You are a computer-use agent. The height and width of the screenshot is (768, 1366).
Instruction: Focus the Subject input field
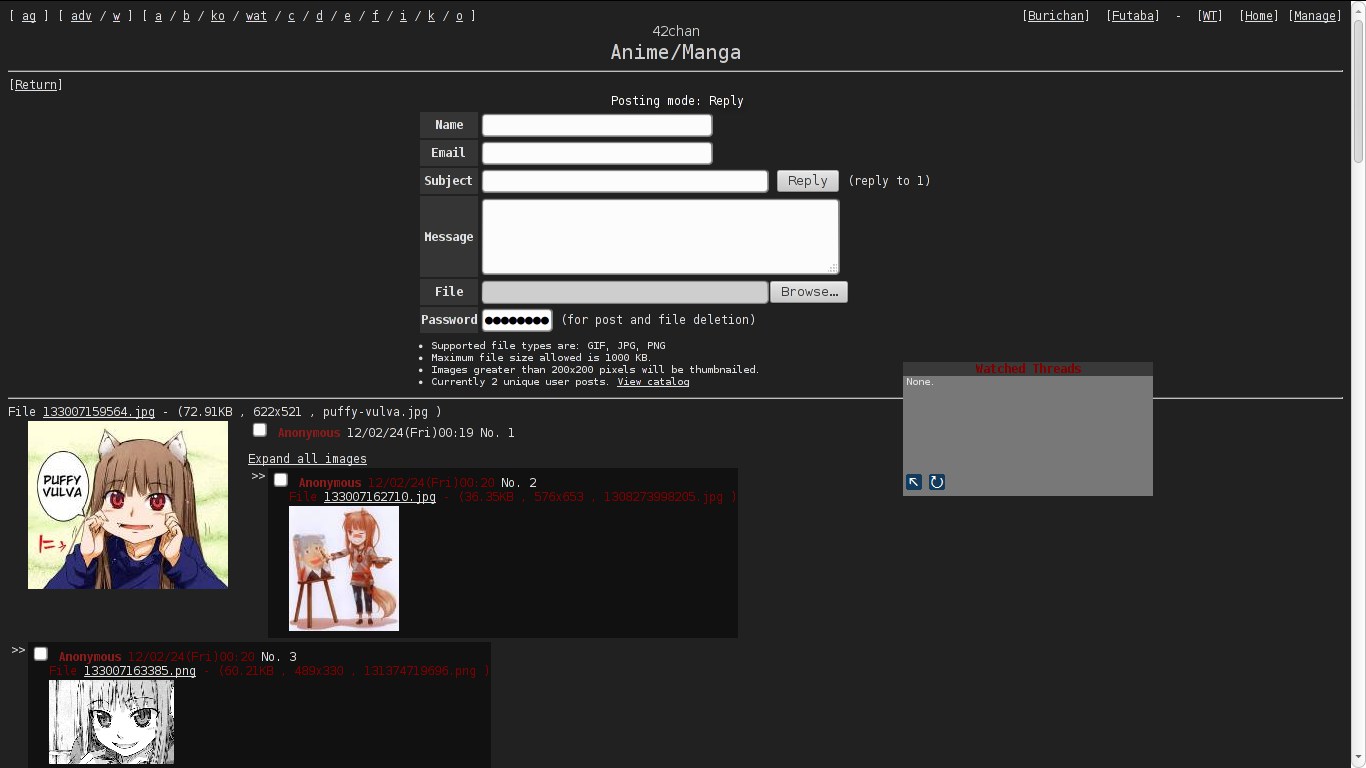(625, 181)
